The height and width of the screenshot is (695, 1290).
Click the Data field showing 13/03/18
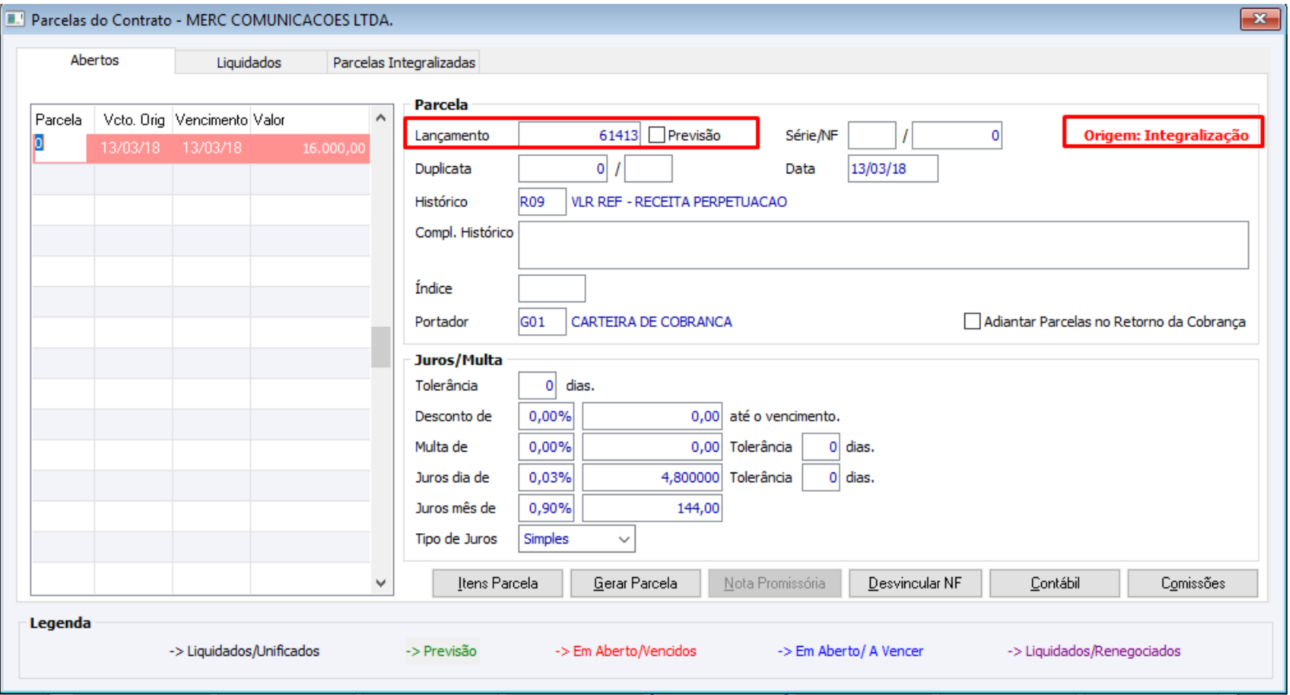point(892,169)
